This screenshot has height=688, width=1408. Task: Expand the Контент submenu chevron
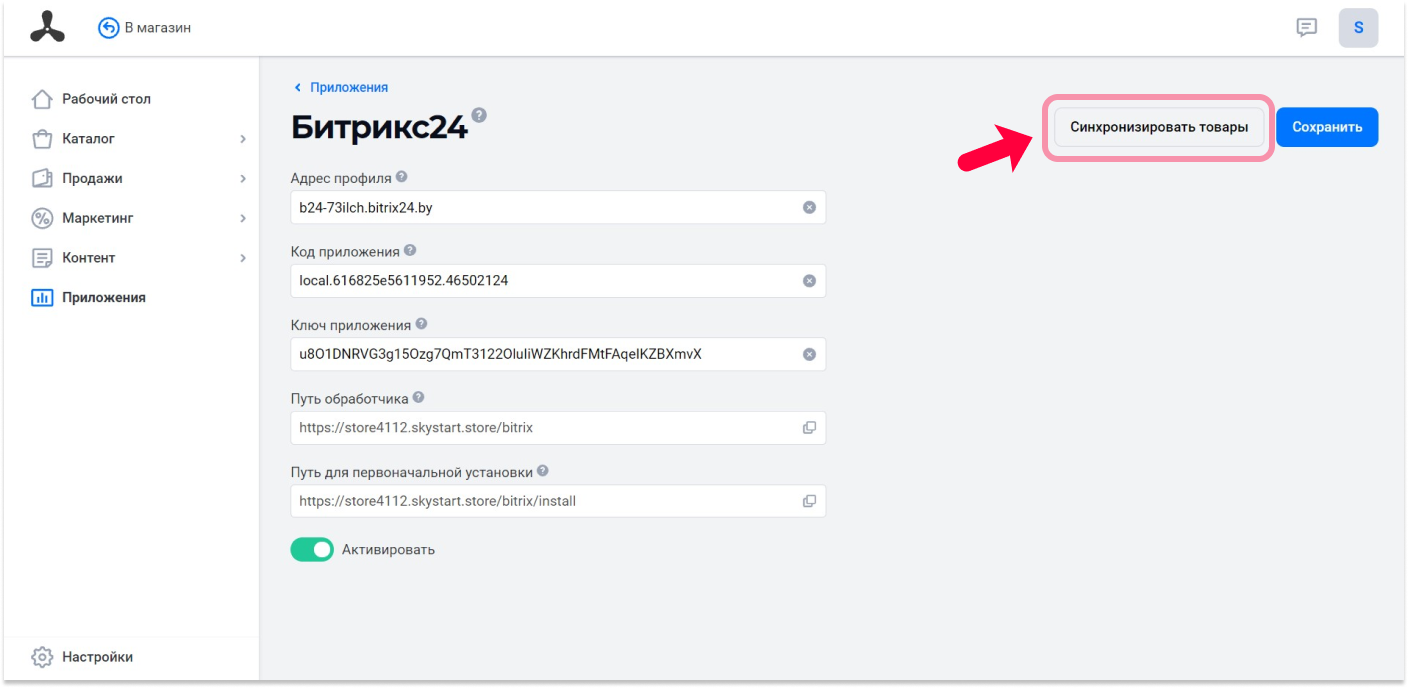click(x=243, y=258)
